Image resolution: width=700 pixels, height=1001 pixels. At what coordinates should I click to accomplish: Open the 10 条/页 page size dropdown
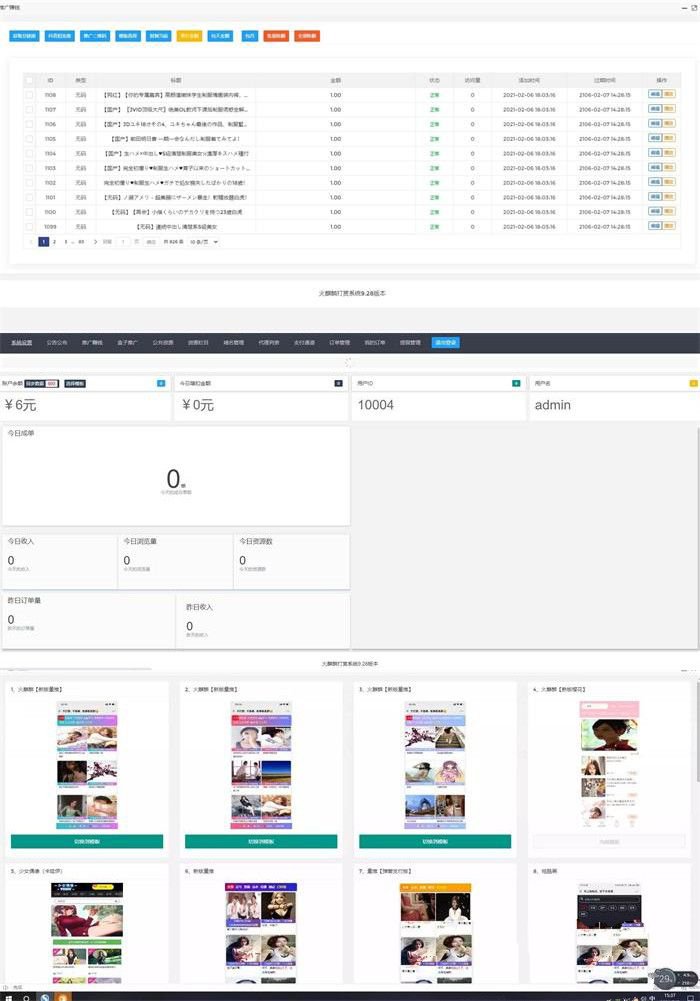coord(204,242)
